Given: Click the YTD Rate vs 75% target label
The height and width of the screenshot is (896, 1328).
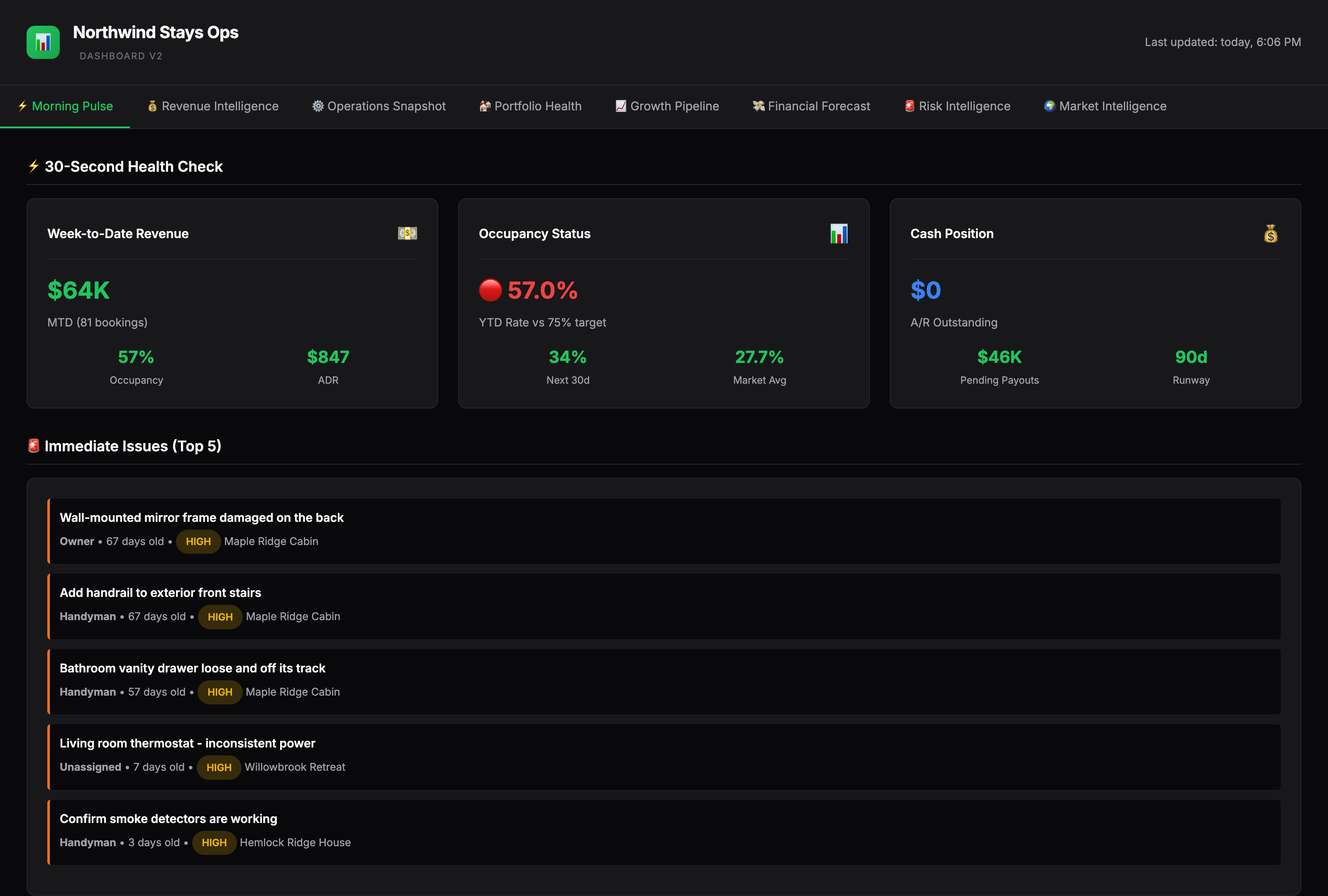Looking at the screenshot, I should pyautogui.click(x=542, y=323).
